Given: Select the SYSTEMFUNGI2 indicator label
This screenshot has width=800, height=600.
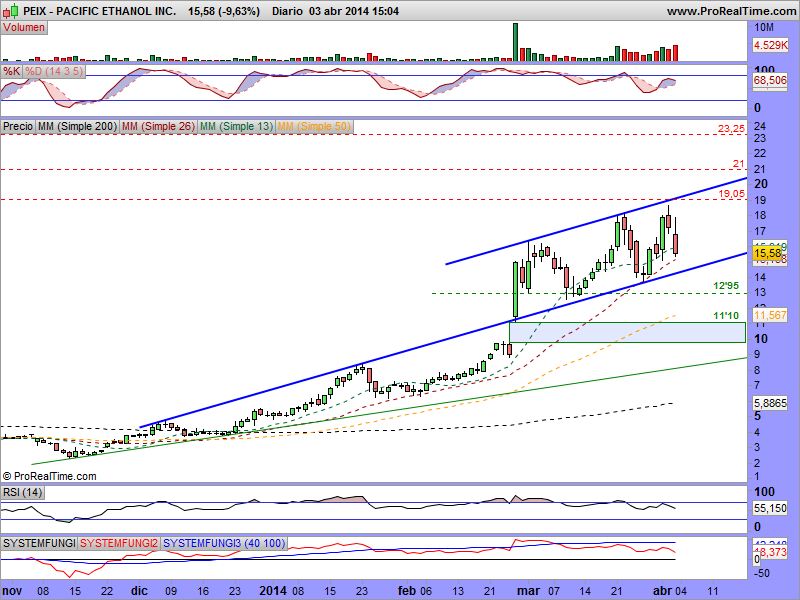Looking at the screenshot, I should (x=119, y=543).
